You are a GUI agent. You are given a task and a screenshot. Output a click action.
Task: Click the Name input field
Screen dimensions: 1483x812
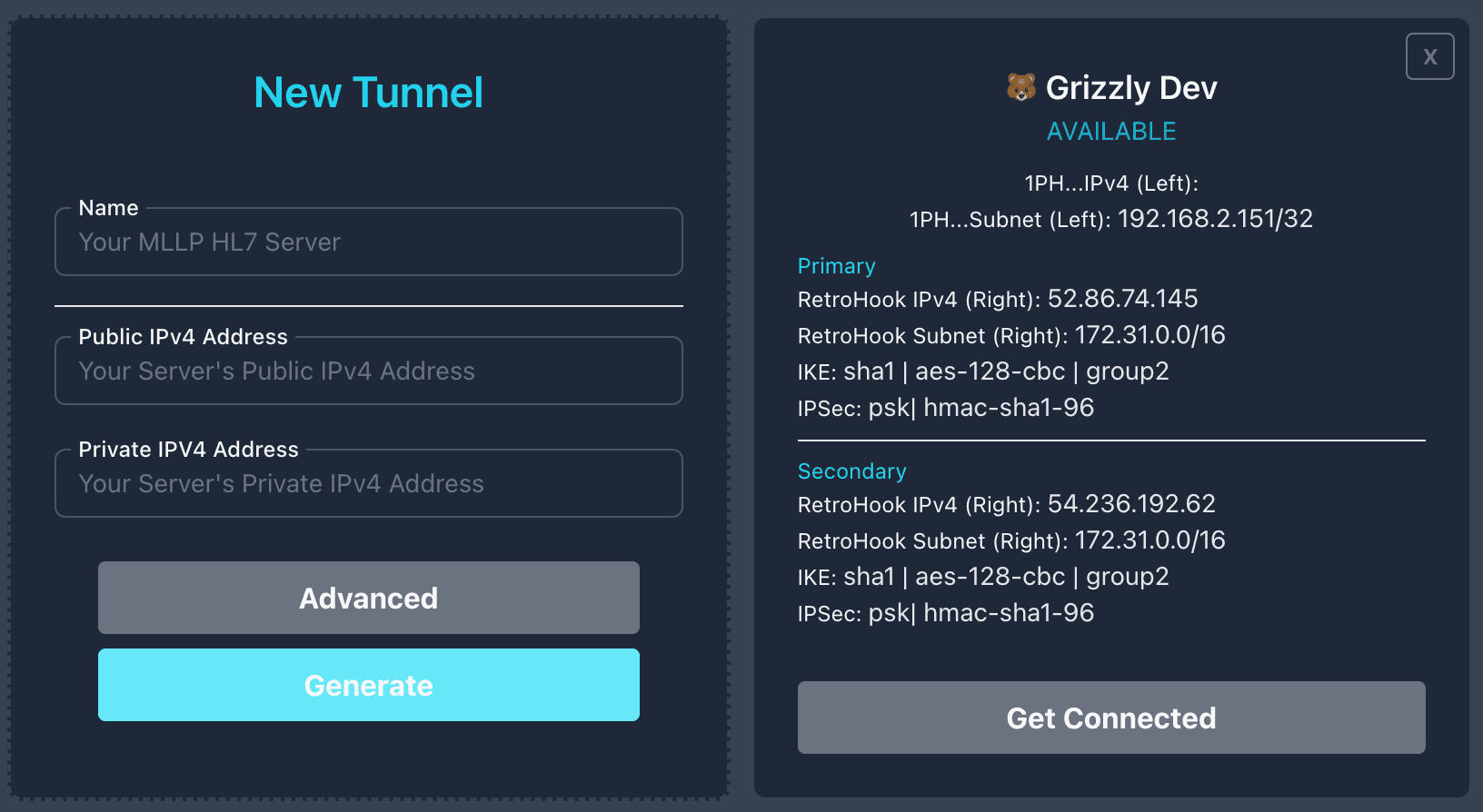click(x=369, y=242)
